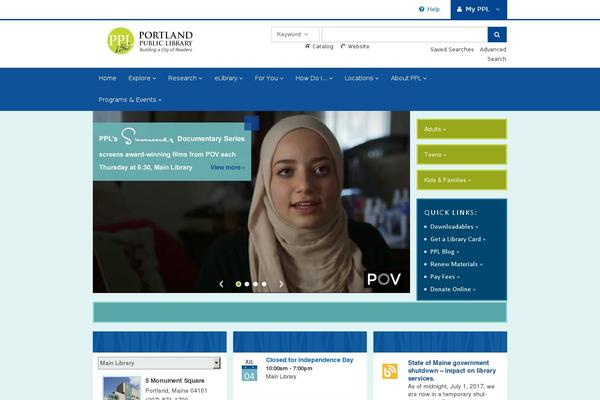Expand the Explore menu
The width and height of the screenshot is (600, 400).
(x=142, y=78)
